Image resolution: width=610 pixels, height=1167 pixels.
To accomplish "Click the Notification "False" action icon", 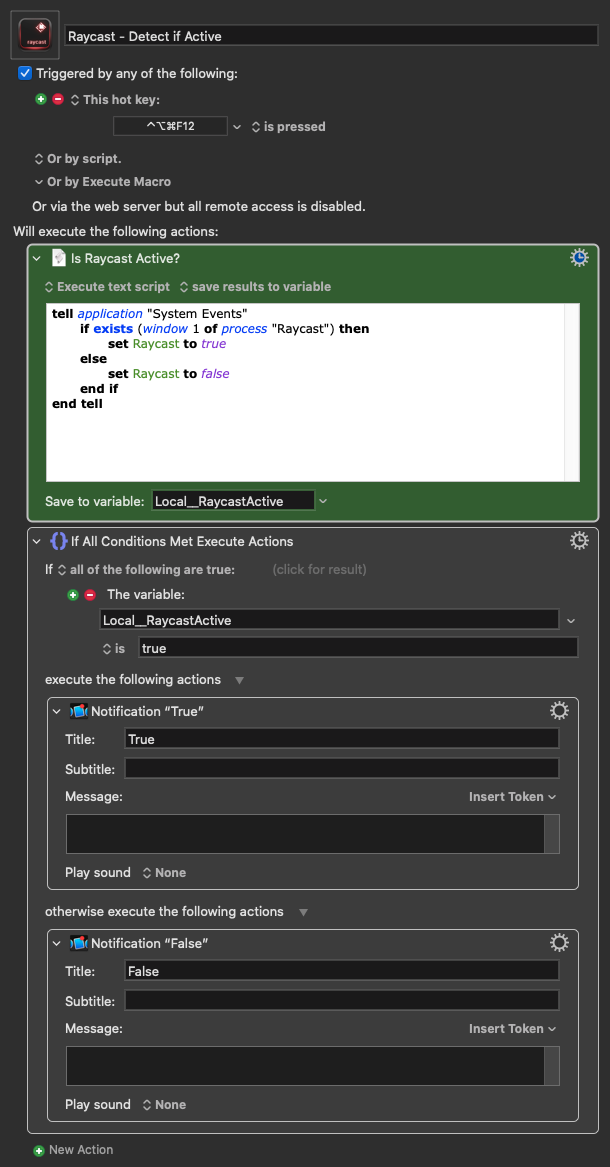I will 79,944.
